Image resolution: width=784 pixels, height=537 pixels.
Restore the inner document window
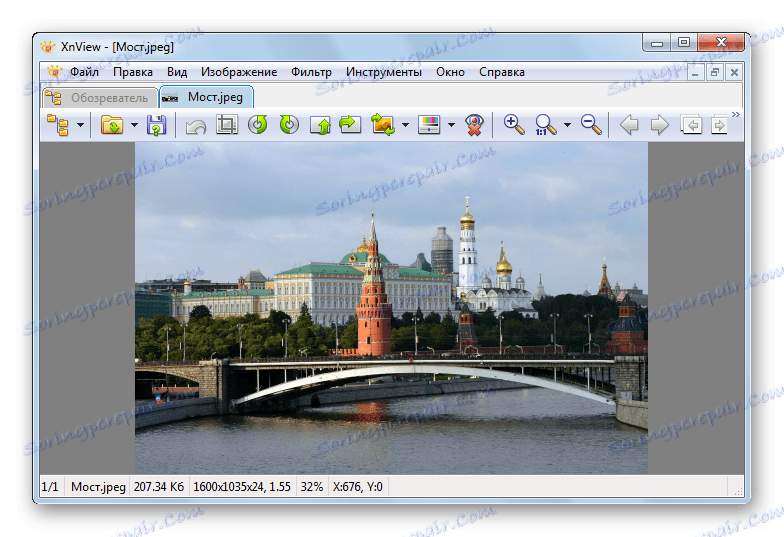(715, 72)
